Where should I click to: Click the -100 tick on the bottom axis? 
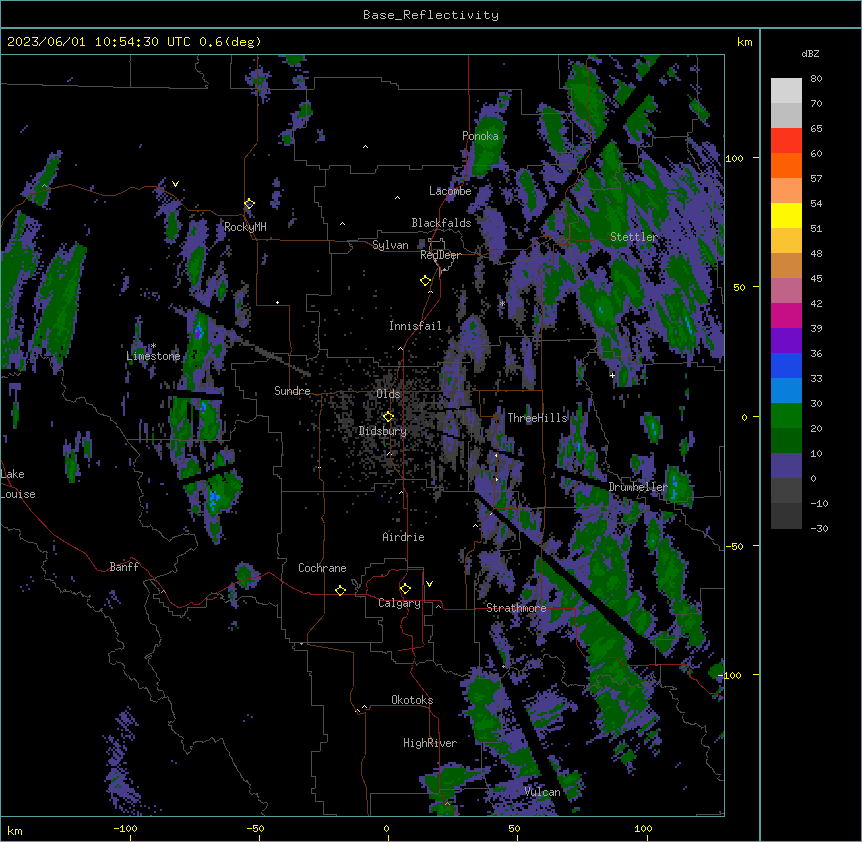coord(125,828)
